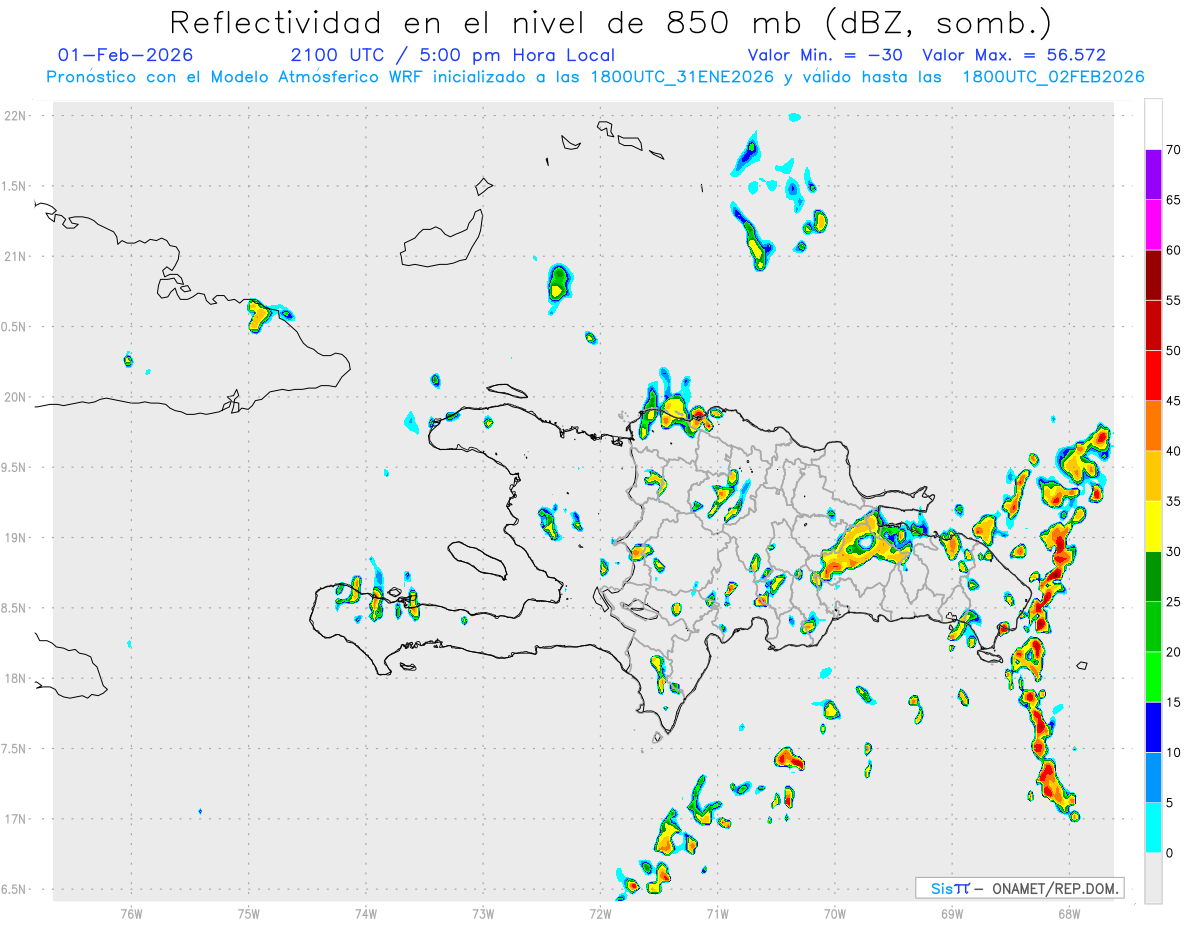Click the colorbar label '55'
Viewport: 1200px width, 927px height.
(1174, 300)
